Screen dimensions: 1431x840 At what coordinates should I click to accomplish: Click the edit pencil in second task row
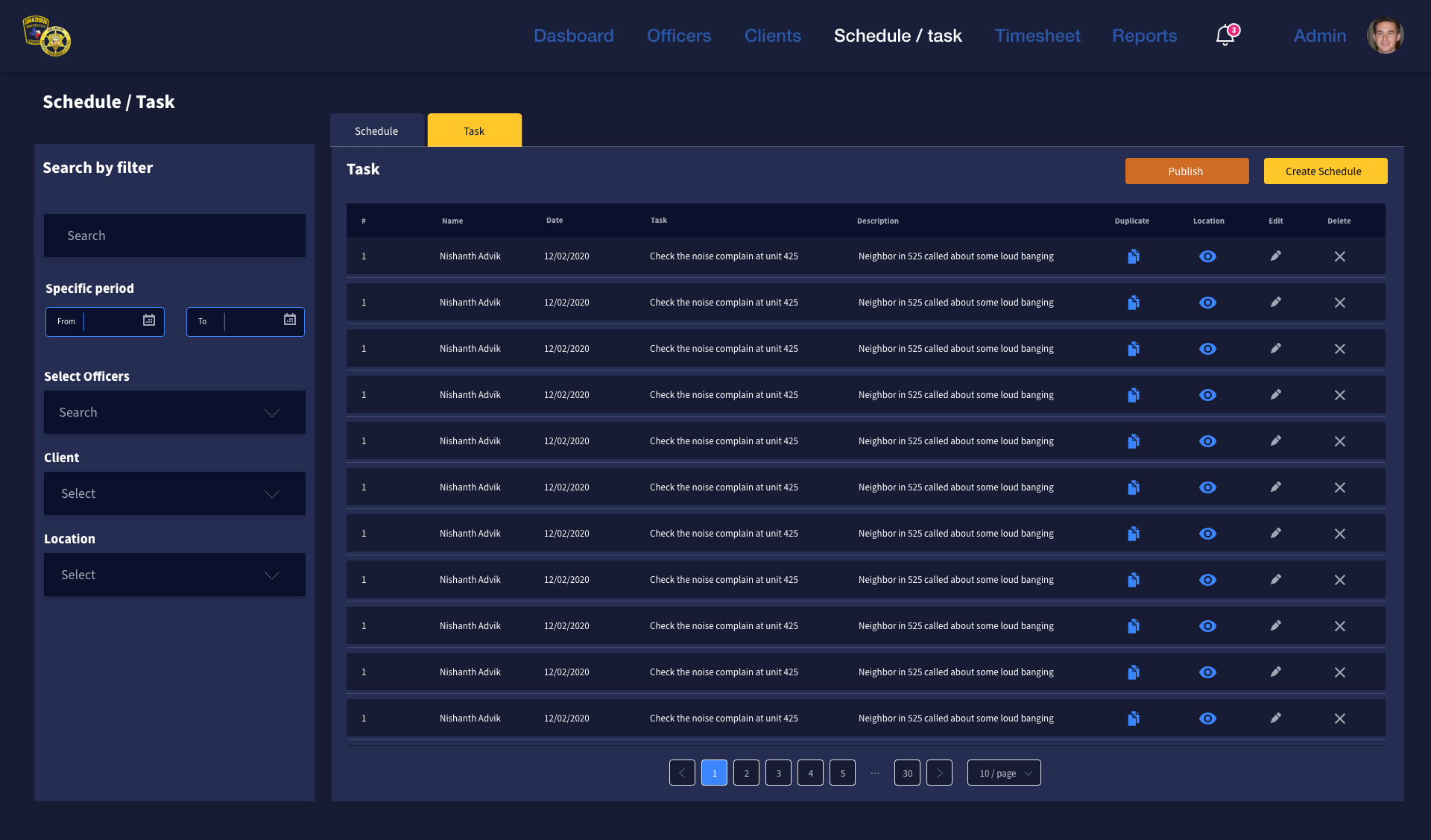pos(1275,302)
